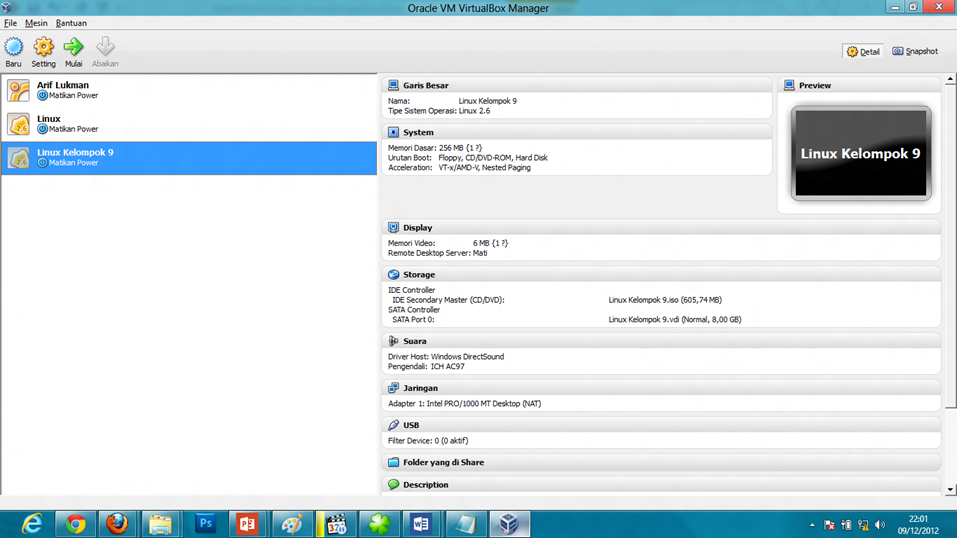
Task: Click the System section chip icon
Action: tap(394, 133)
